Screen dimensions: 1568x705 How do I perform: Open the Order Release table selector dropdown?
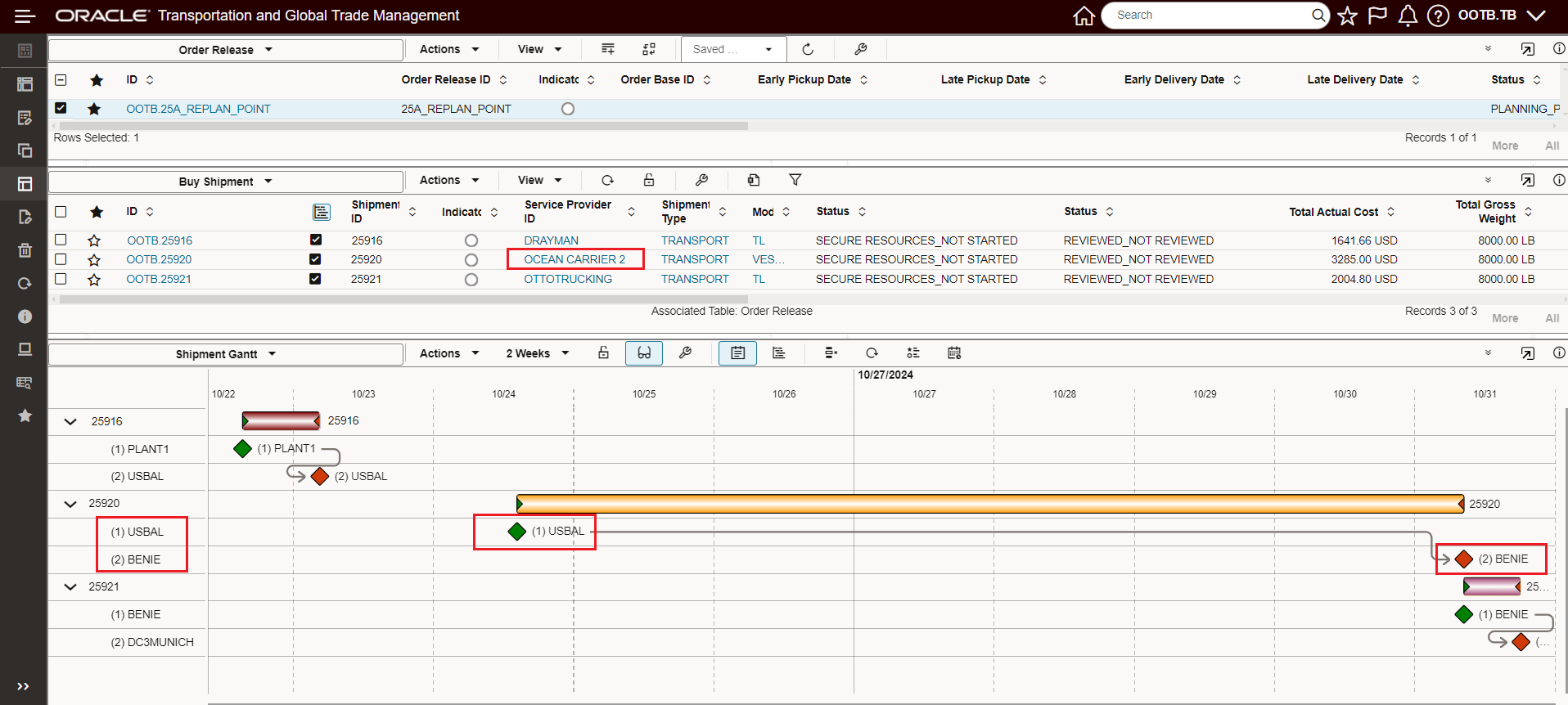(226, 50)
